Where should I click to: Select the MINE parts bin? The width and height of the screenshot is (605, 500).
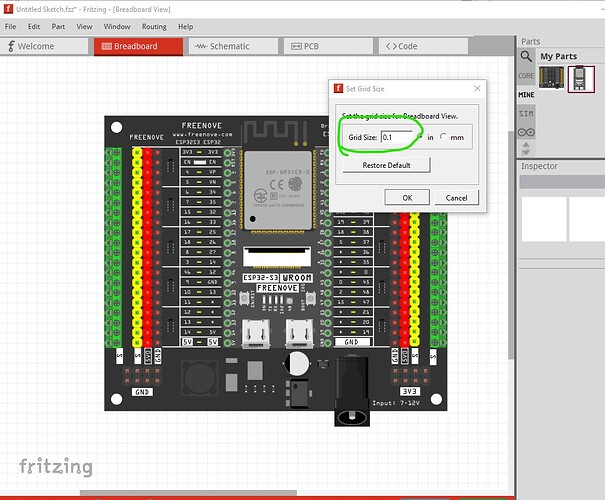point(526,95)
